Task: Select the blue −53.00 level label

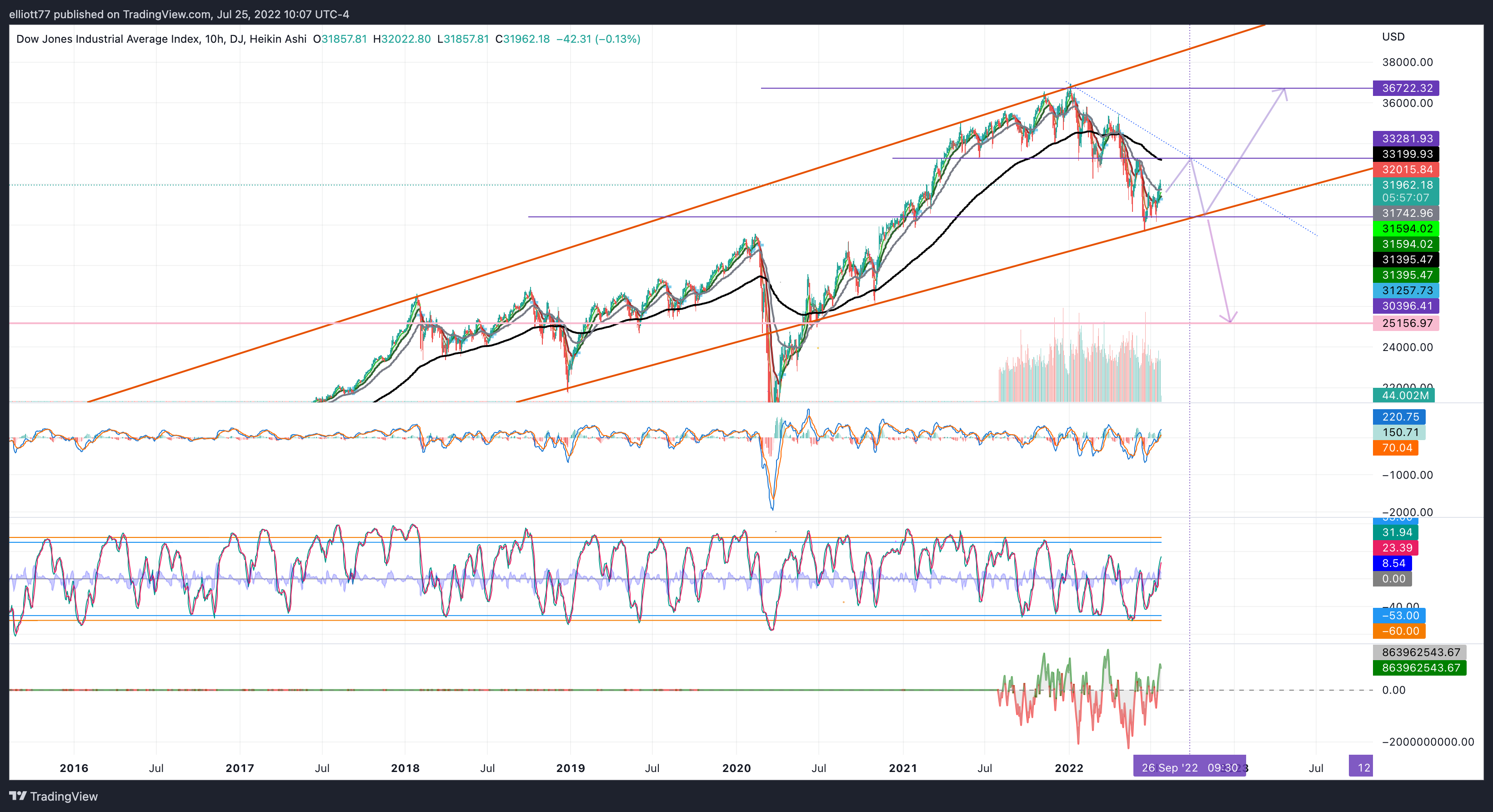Action: coord(1399,616)
